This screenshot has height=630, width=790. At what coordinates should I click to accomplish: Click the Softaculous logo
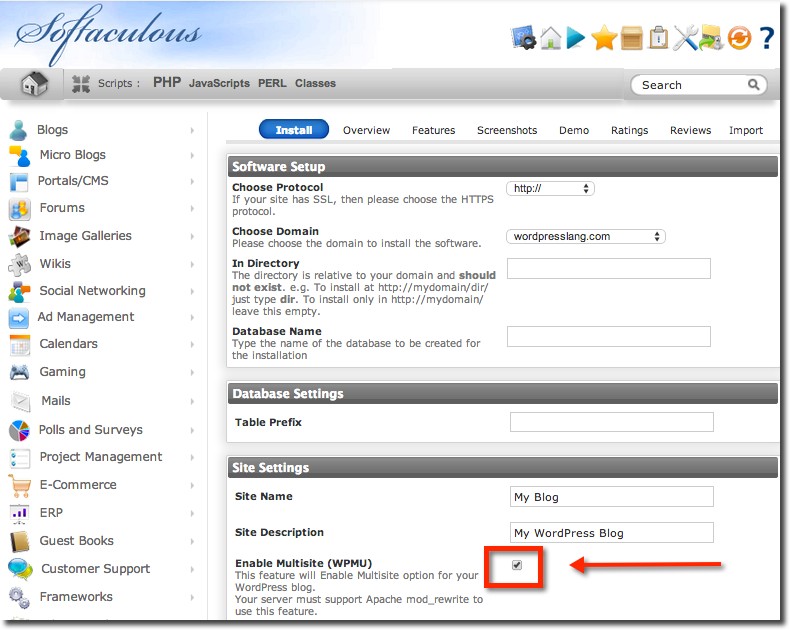point(108,34)
